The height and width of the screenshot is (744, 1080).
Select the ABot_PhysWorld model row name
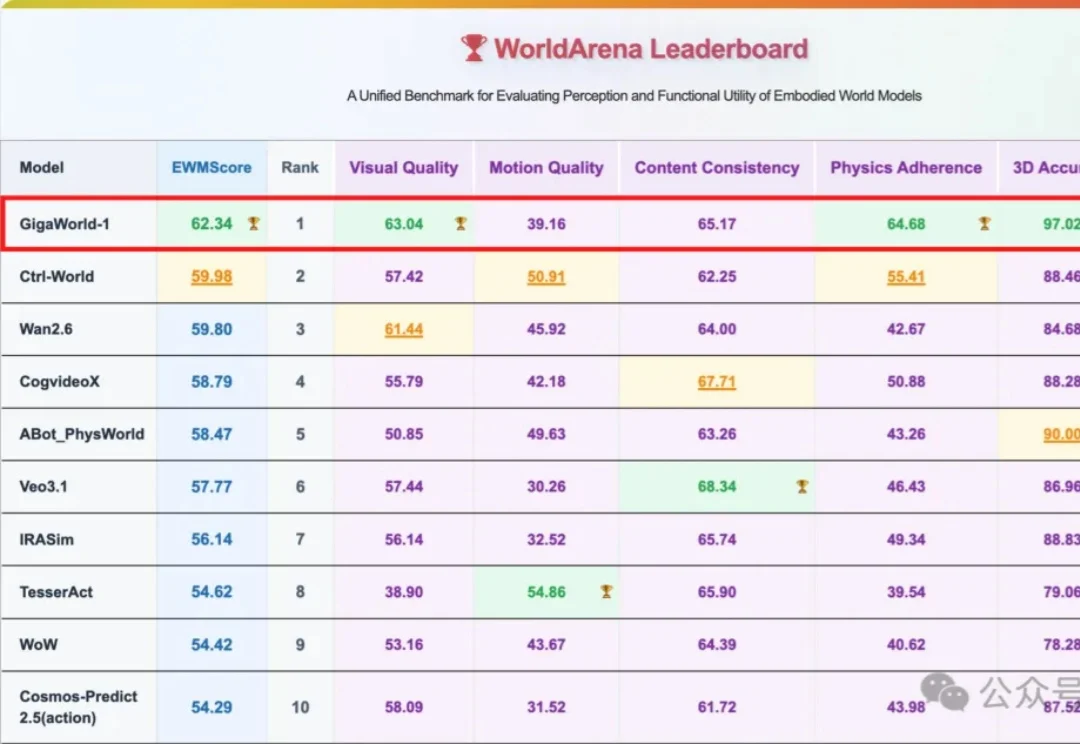point(82,434)
